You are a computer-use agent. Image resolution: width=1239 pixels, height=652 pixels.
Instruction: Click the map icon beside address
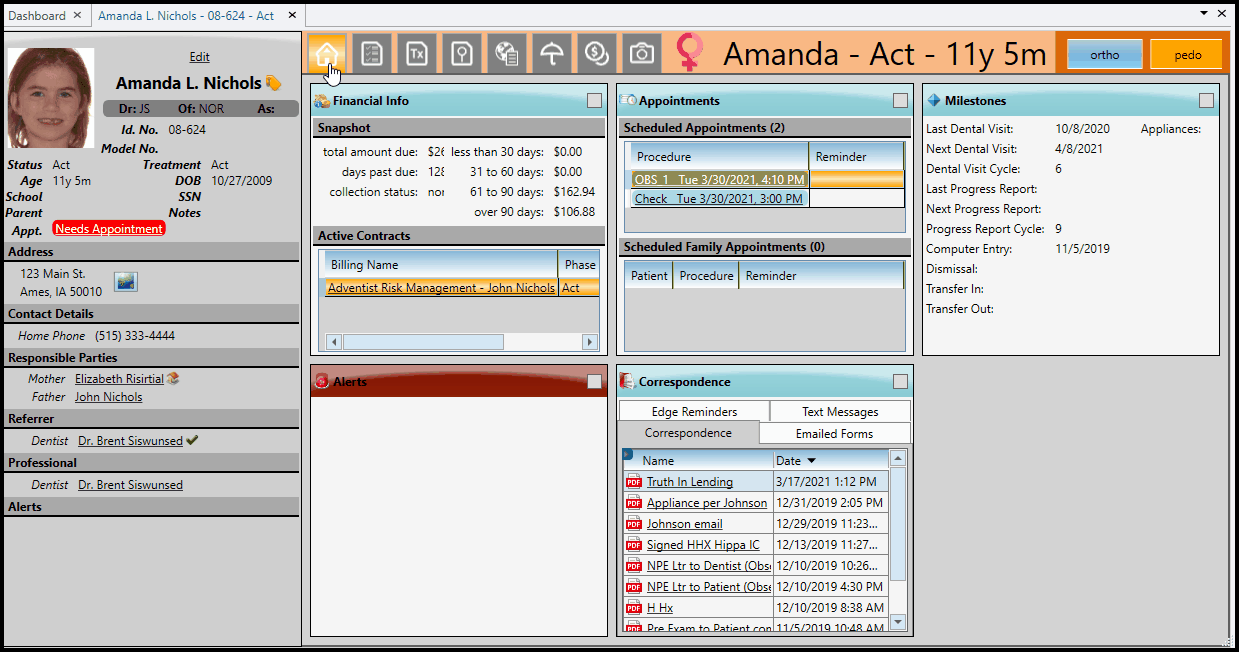click(126, 283)
